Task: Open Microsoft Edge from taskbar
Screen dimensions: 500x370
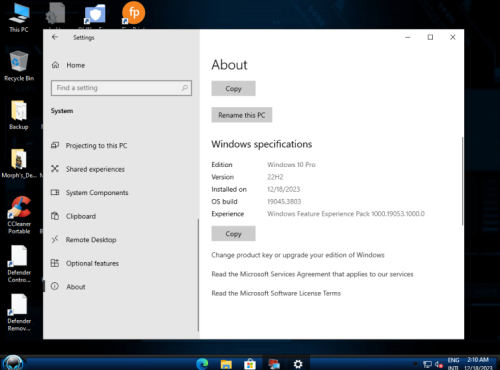Action: tap(202, 364)
